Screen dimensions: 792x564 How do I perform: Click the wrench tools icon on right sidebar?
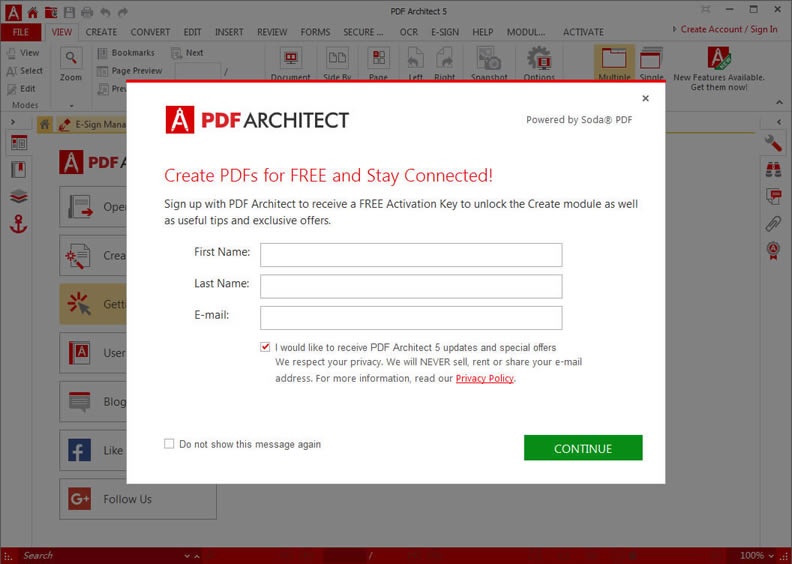point(773,143)
